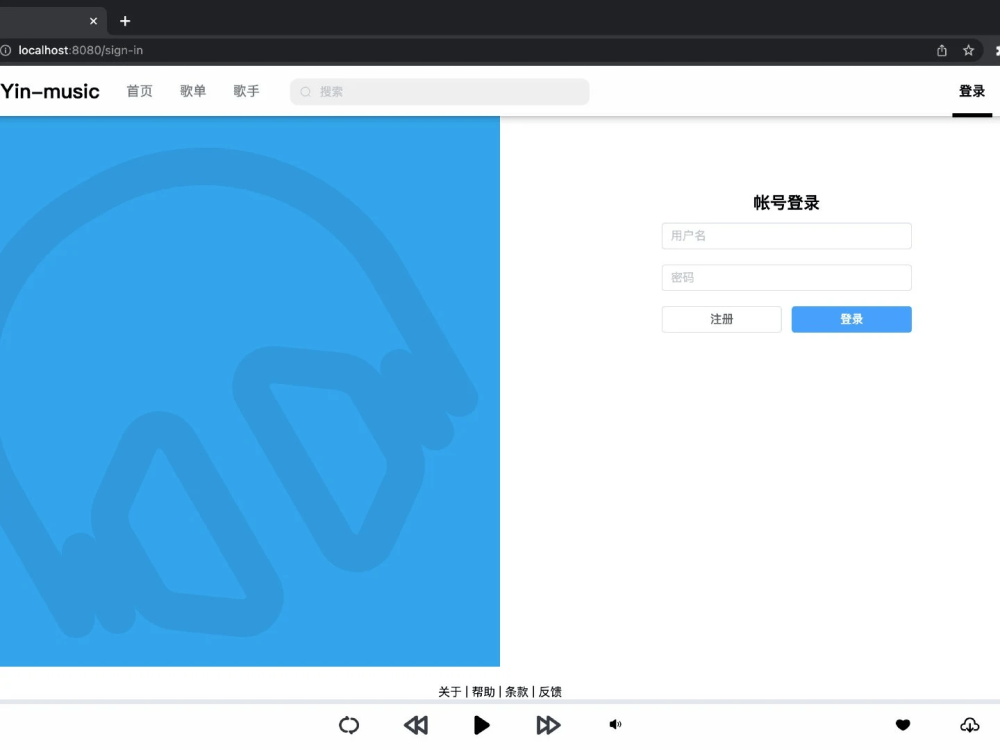This screenshot has height=750, width=1000.
Task: Skip to the previous song
Action: pyautogui.click(x=416, y=725)
